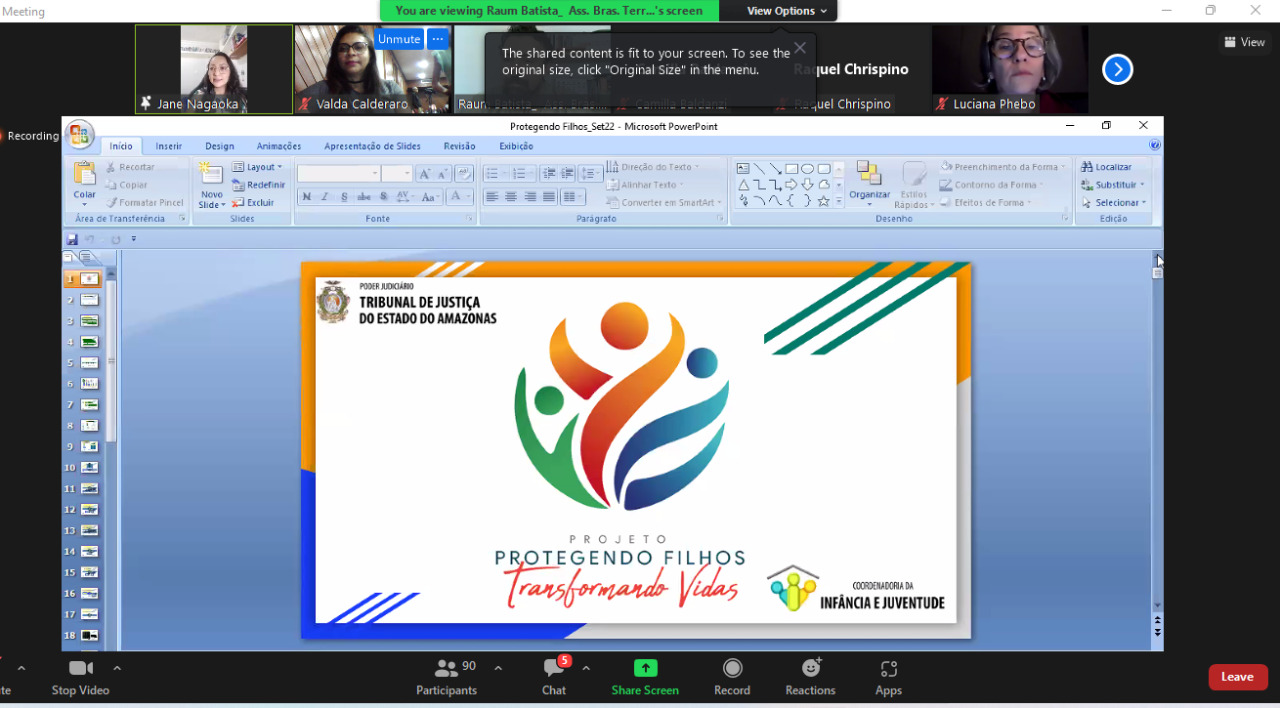The image size is (1280, 708).
Task: Select the text box shape in Desenho gallery
Action: pyautogui.click(x=743, y=169)
